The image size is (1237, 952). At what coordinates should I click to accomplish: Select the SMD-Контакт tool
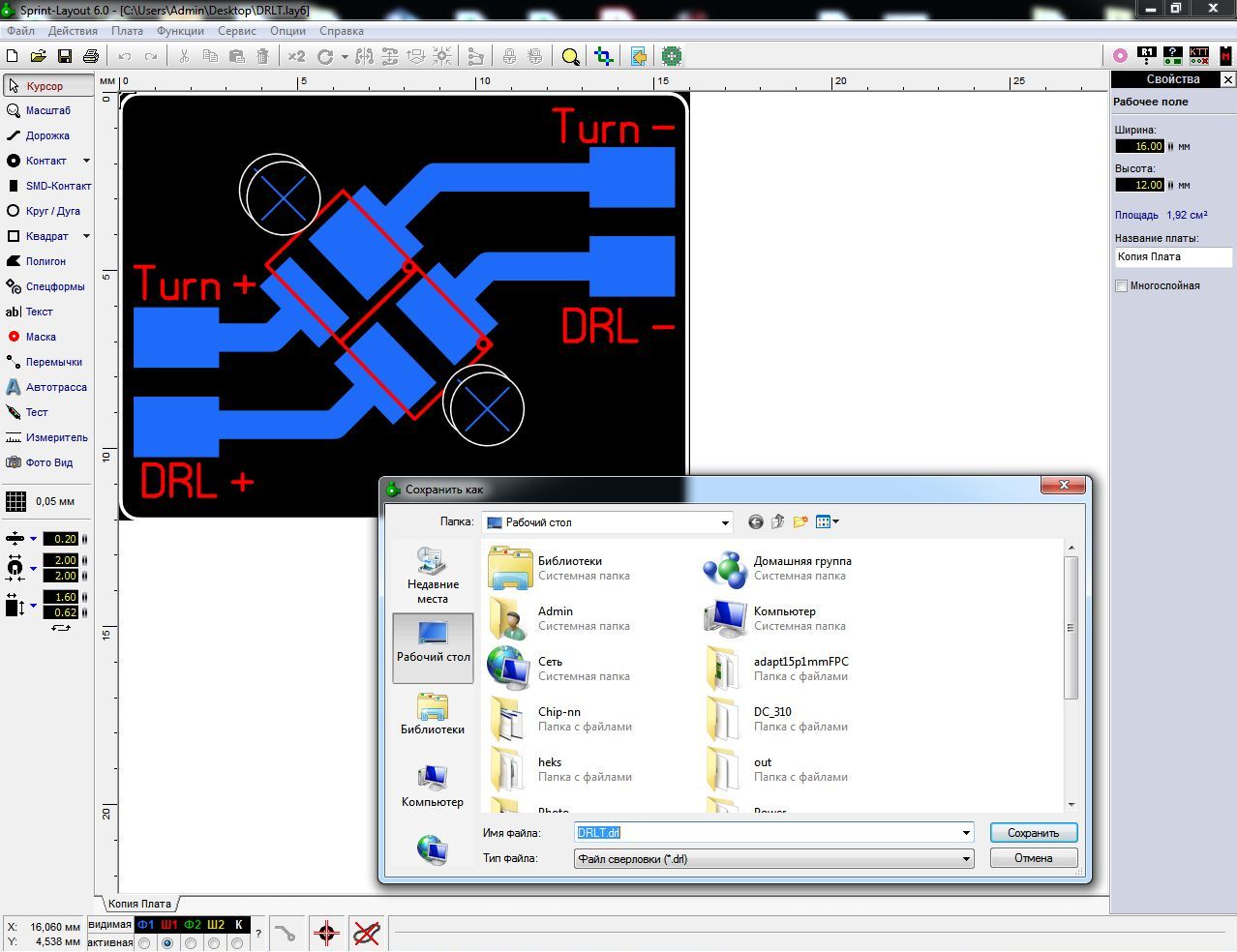57,186
